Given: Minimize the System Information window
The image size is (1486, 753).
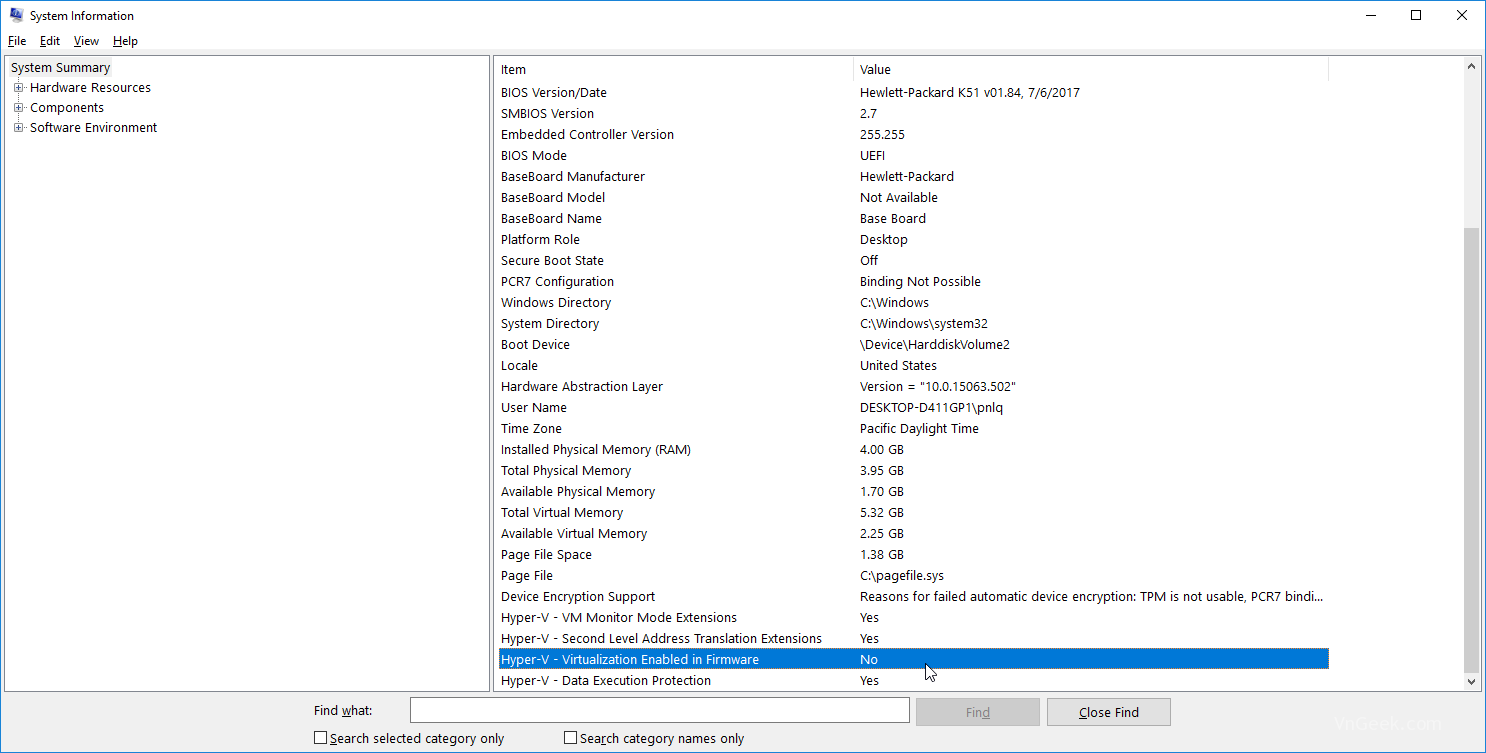Looking at the screenshot, I should [x=1369, y=15].
